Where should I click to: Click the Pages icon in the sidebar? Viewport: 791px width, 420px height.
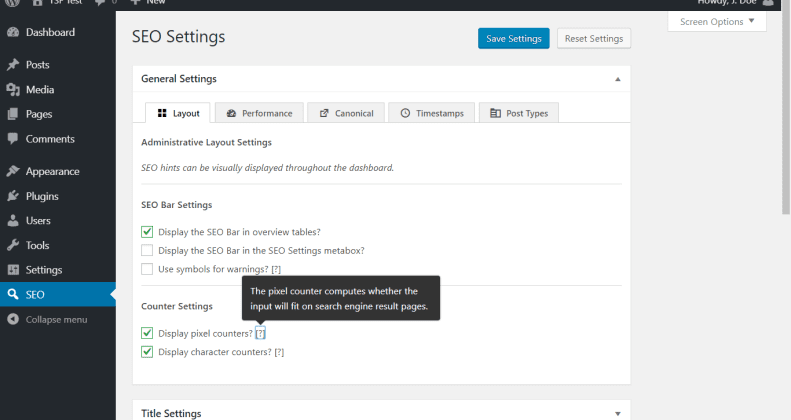pyautogui.click(x=13, y=114)
